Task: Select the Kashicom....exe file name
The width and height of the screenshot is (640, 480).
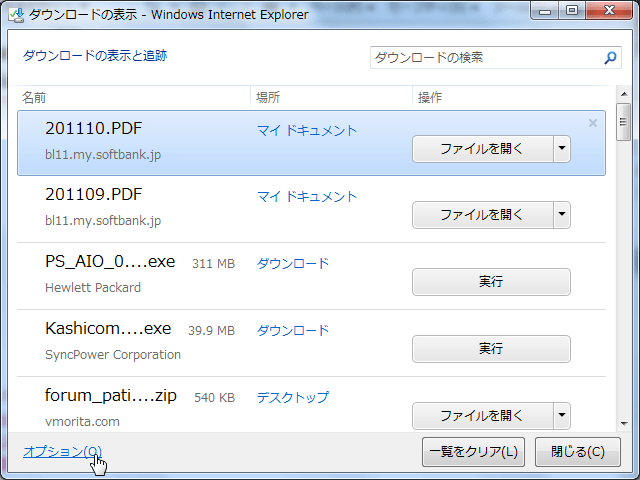Action: click(108, 328)
